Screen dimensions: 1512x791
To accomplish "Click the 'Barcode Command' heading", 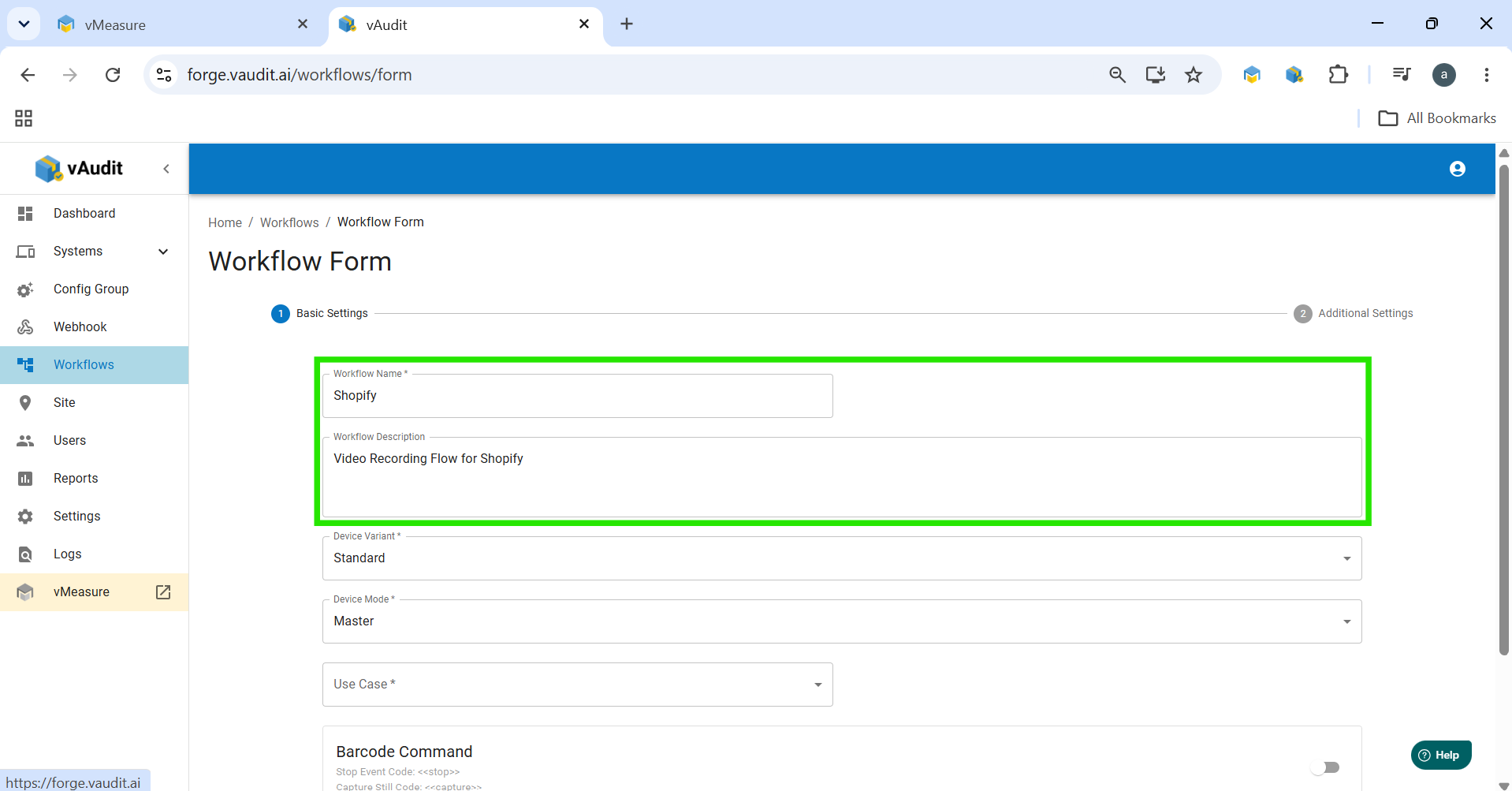I will 404,752.
